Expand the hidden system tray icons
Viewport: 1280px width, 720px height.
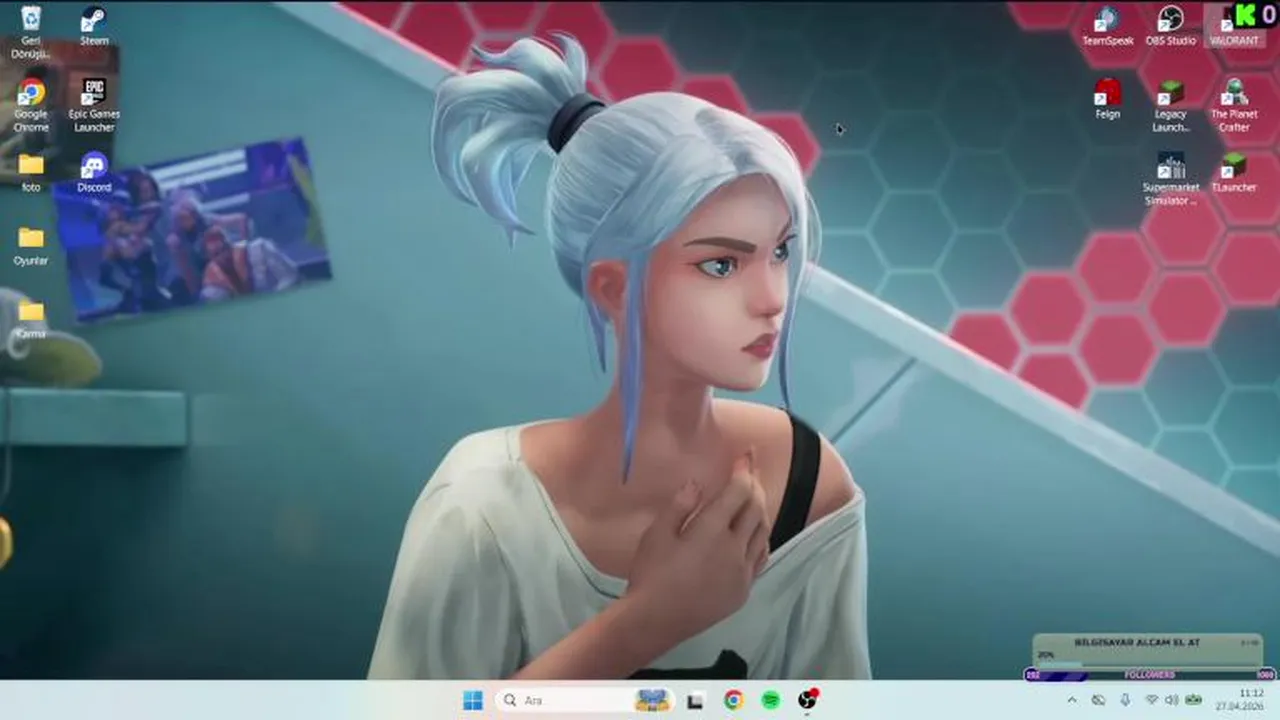[1072, 700]
